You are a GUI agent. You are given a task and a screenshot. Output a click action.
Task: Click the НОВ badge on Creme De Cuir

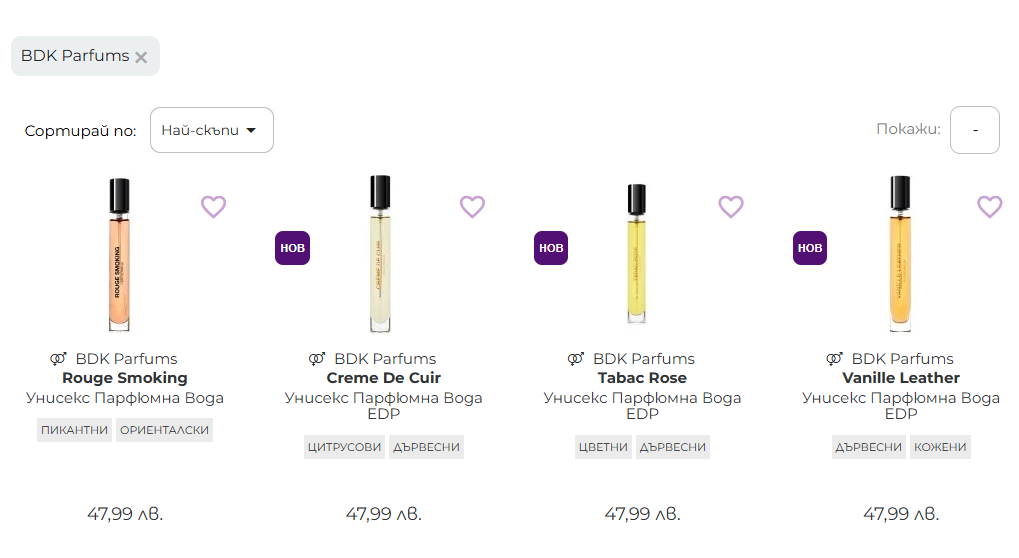click(x=292, y=248)
